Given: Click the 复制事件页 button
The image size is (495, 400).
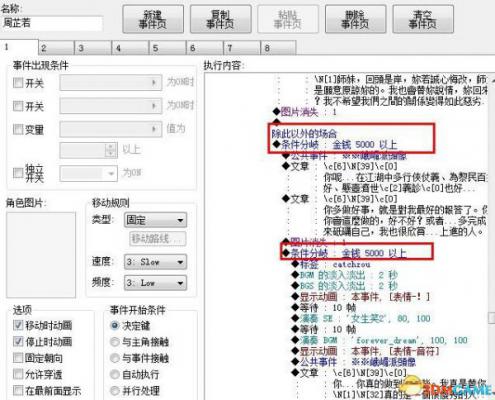Looking at the screenshot, I should point(220,19).
